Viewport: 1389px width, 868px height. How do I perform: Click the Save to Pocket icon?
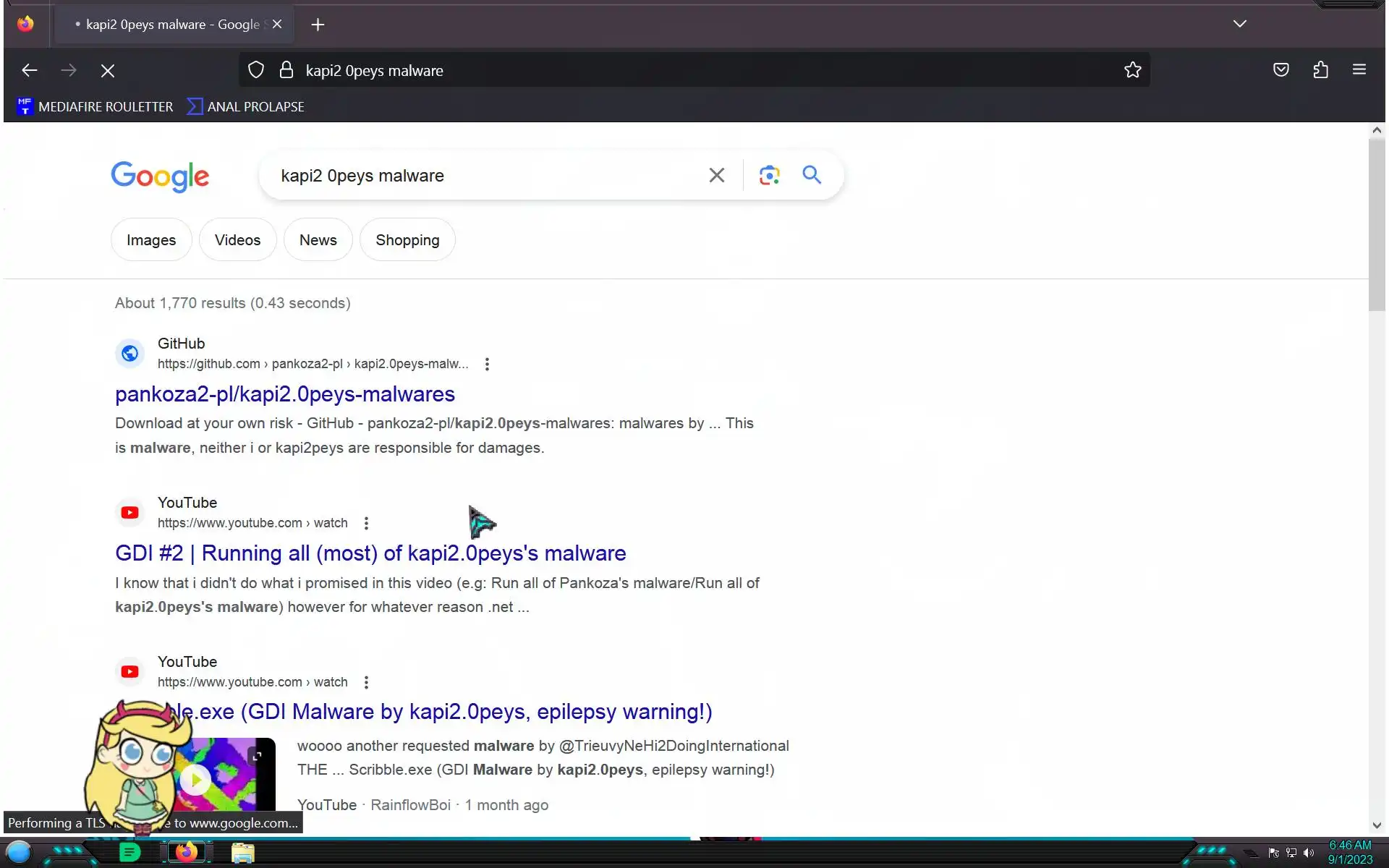click(x=1280, y=70)
